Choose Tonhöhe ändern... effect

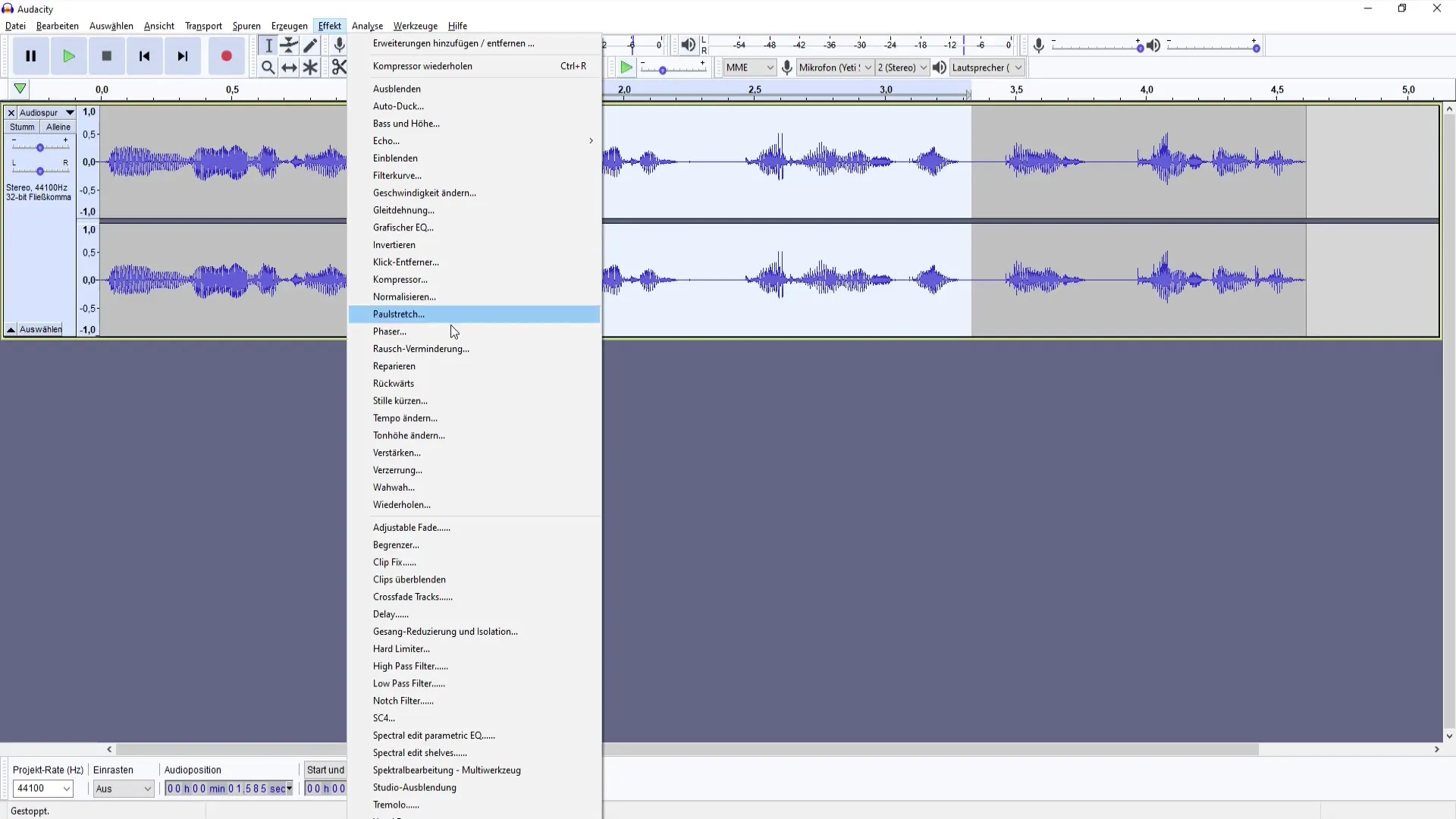[x=474, y=435]
